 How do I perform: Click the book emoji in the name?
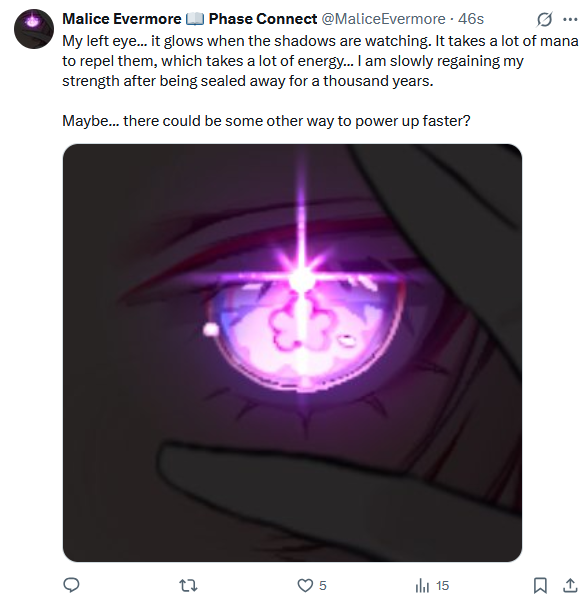(195, 19)
